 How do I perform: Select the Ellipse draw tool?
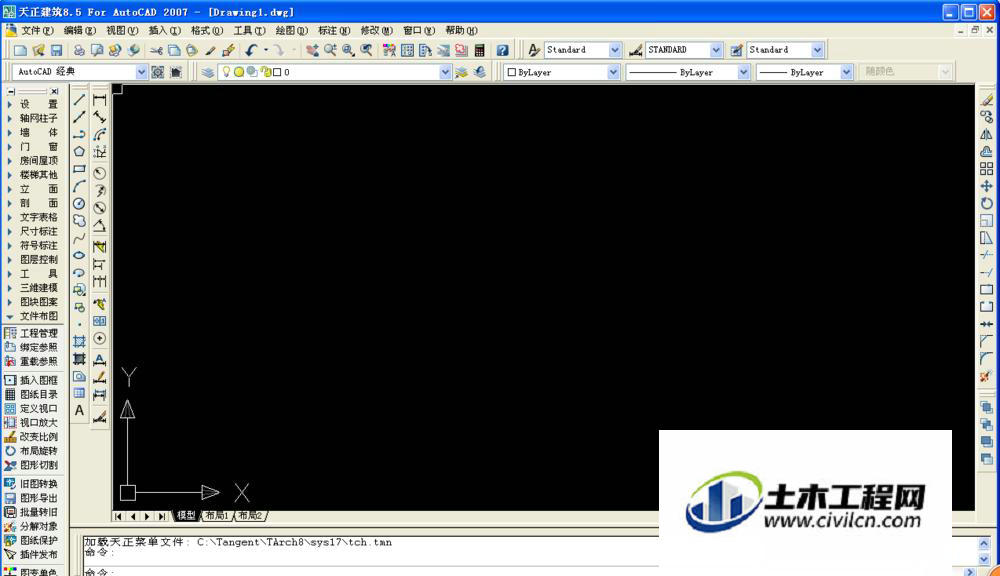tap(79, 255)
